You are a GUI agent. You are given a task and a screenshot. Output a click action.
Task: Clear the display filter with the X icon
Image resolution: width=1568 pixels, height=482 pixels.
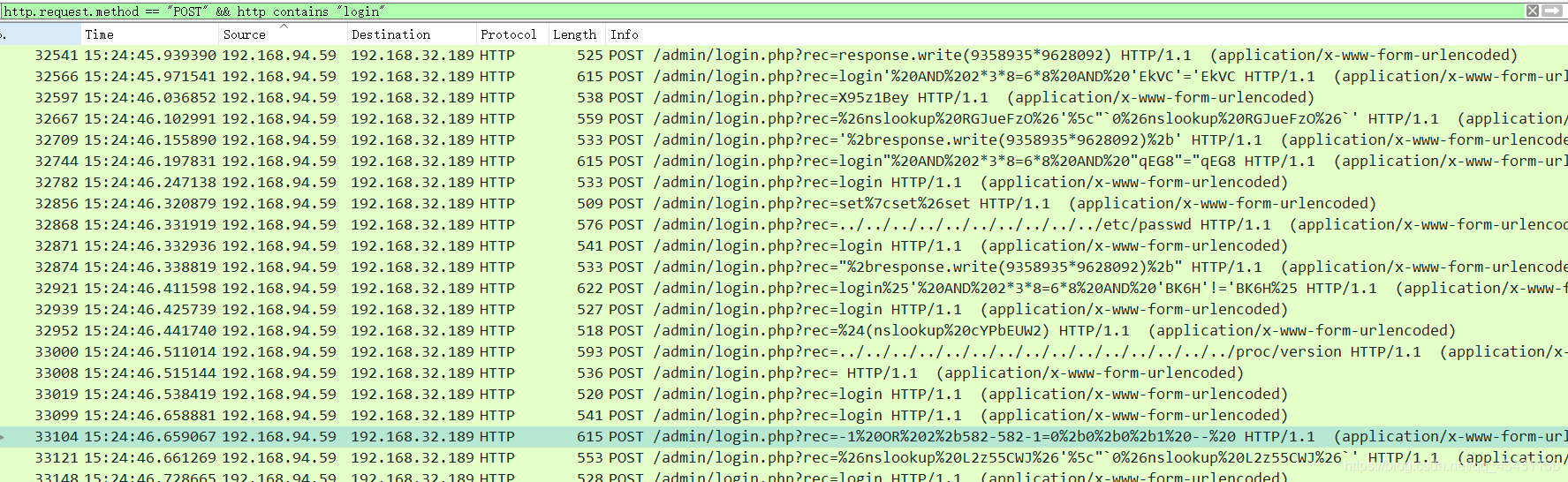[x=1533, y=11]
